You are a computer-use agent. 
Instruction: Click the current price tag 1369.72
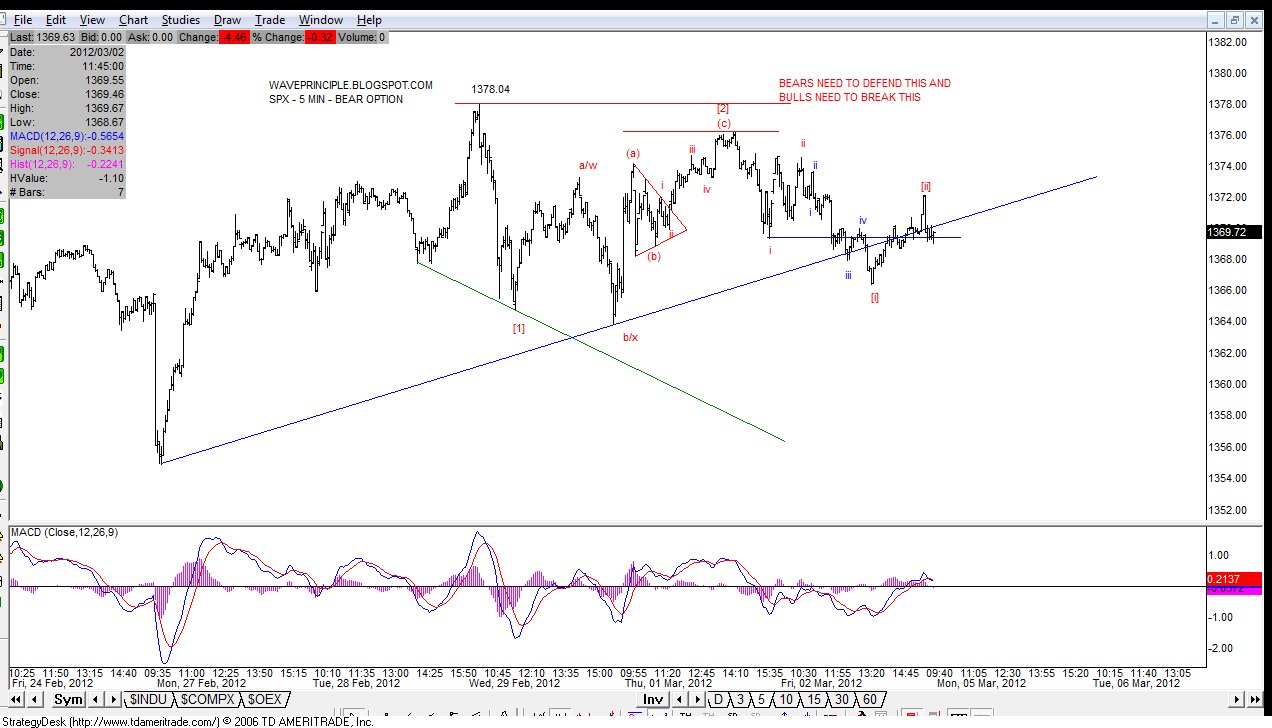1234,232
